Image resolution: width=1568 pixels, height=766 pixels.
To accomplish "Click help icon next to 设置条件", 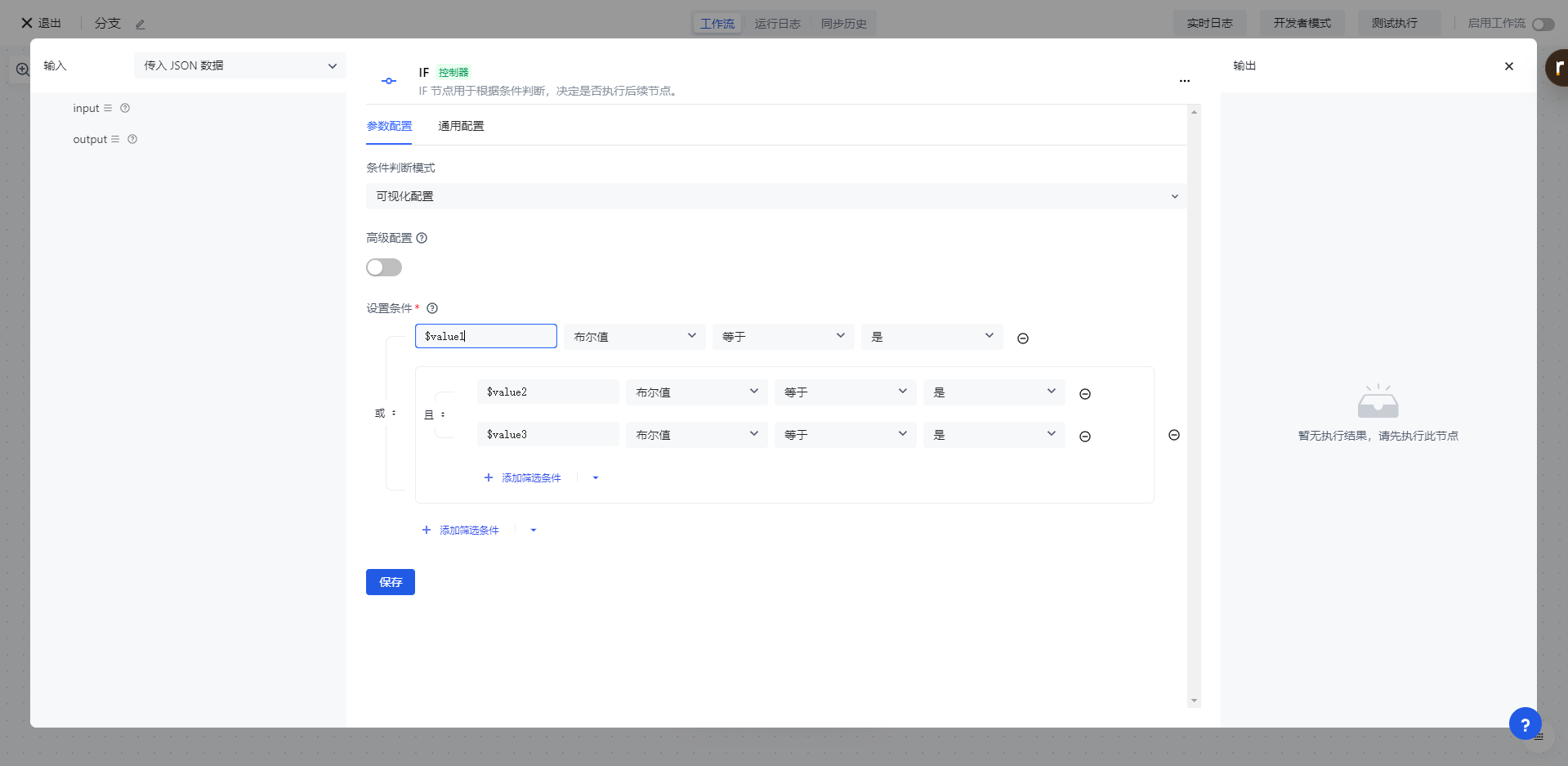I will pyautogui.click(x=432, y=308).
